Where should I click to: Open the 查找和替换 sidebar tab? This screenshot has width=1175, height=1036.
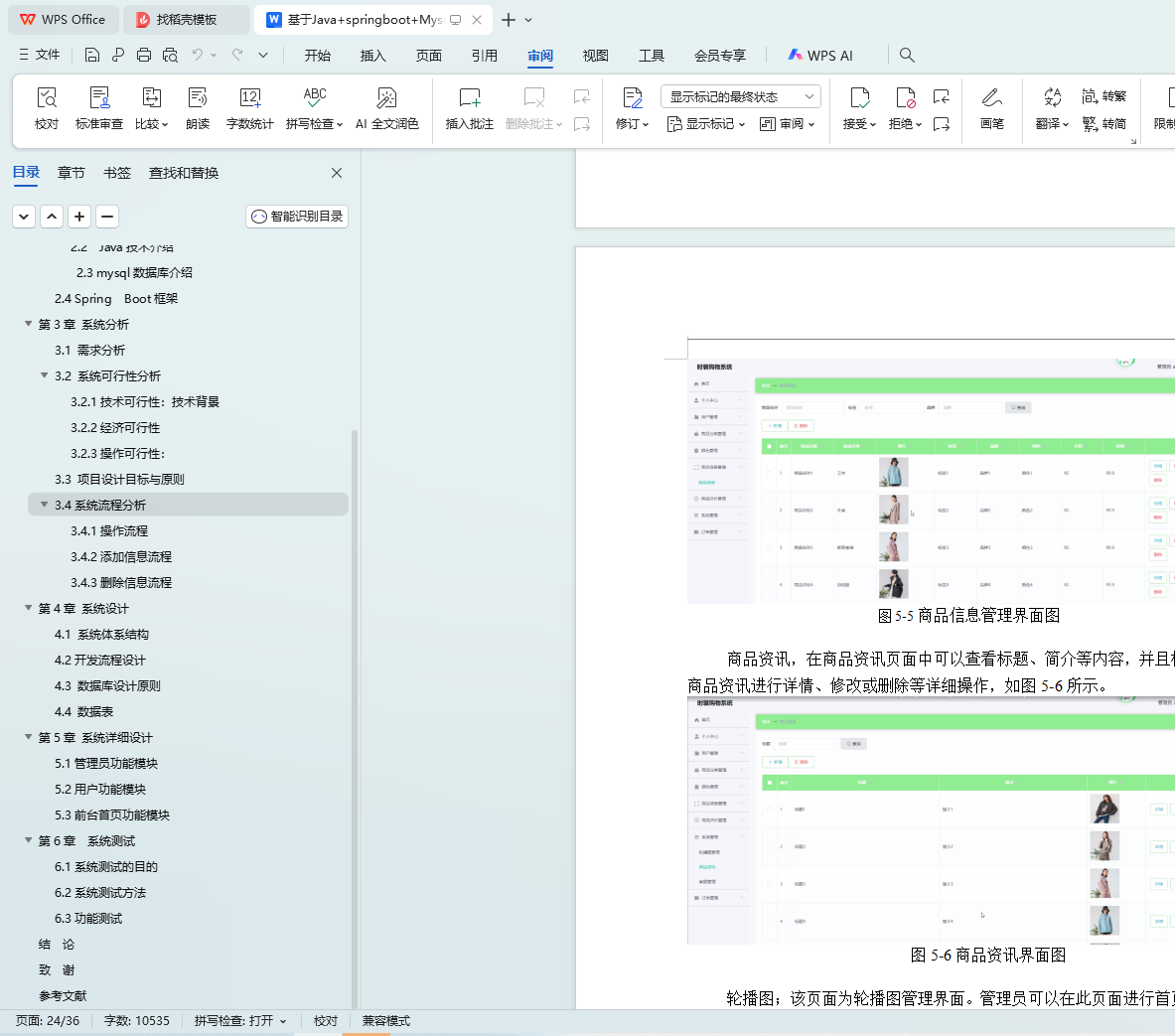184,173
